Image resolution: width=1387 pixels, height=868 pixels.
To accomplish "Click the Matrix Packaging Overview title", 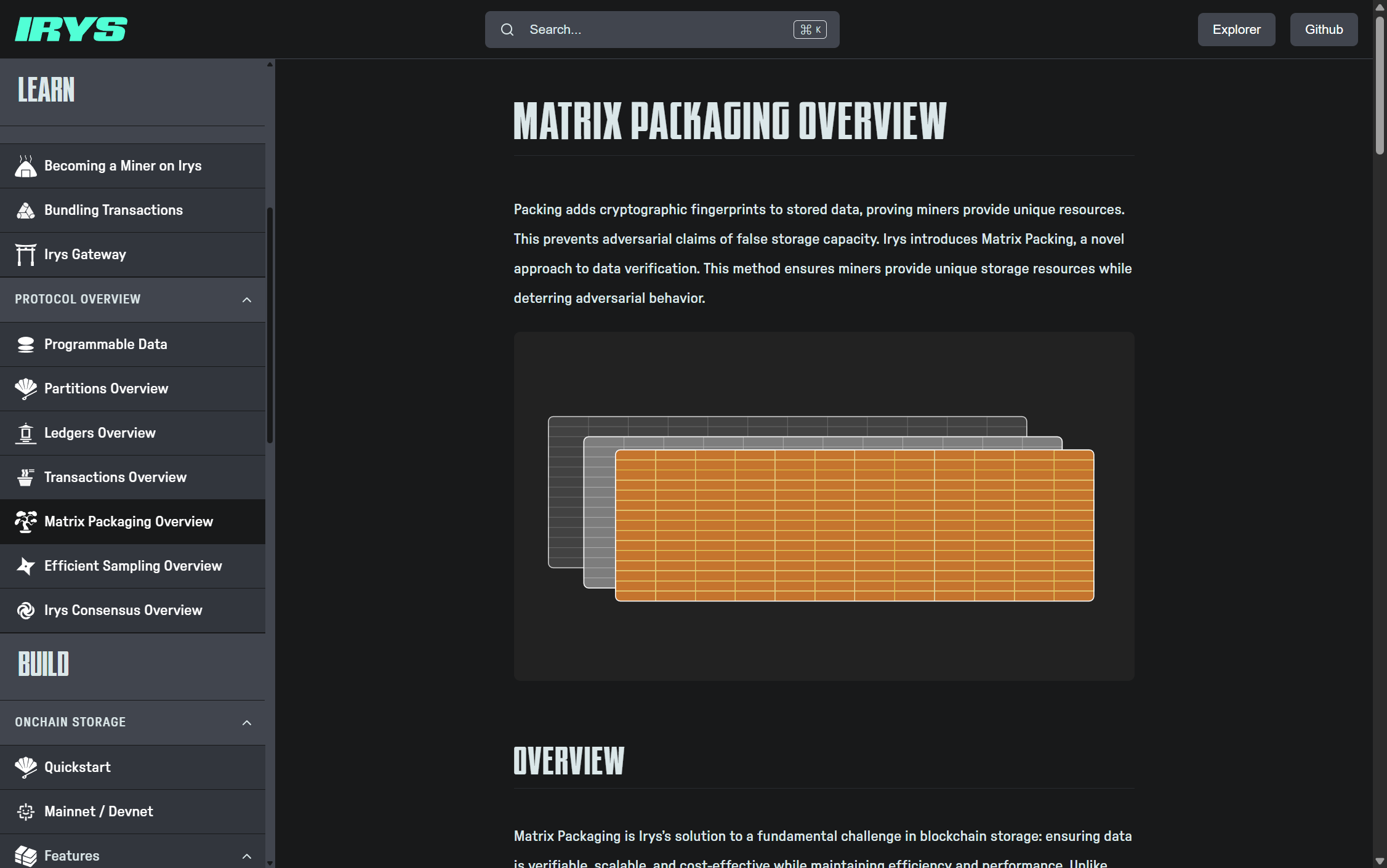I will (x=730, y=121).
